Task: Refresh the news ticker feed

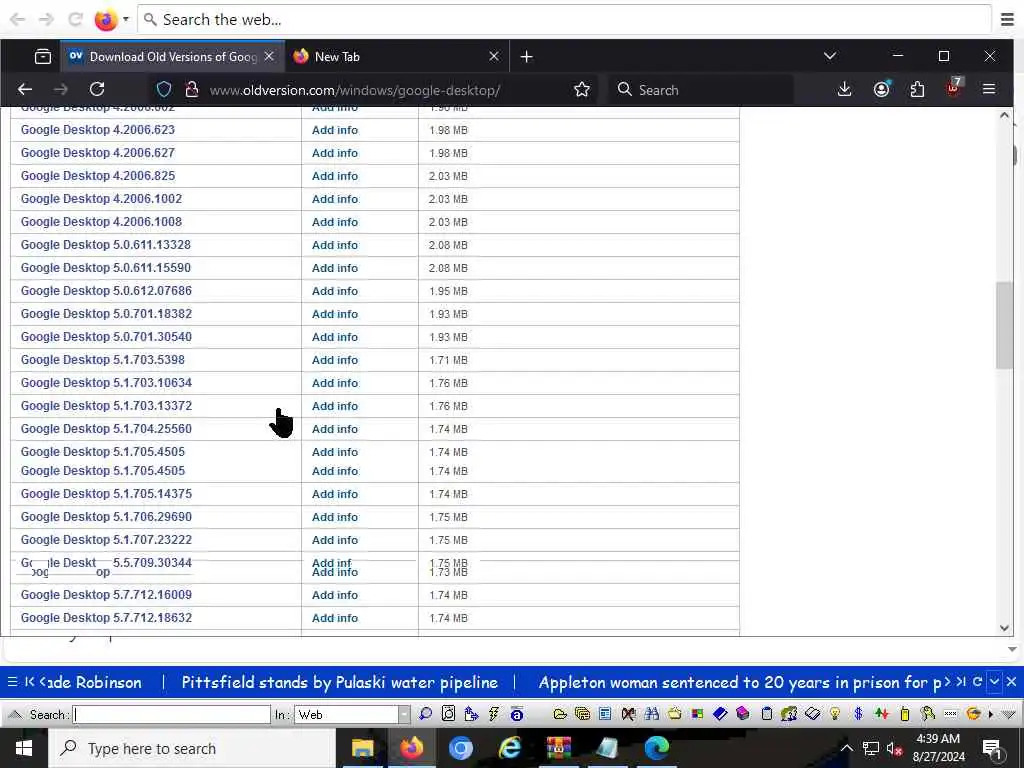Action: [977, 682]
